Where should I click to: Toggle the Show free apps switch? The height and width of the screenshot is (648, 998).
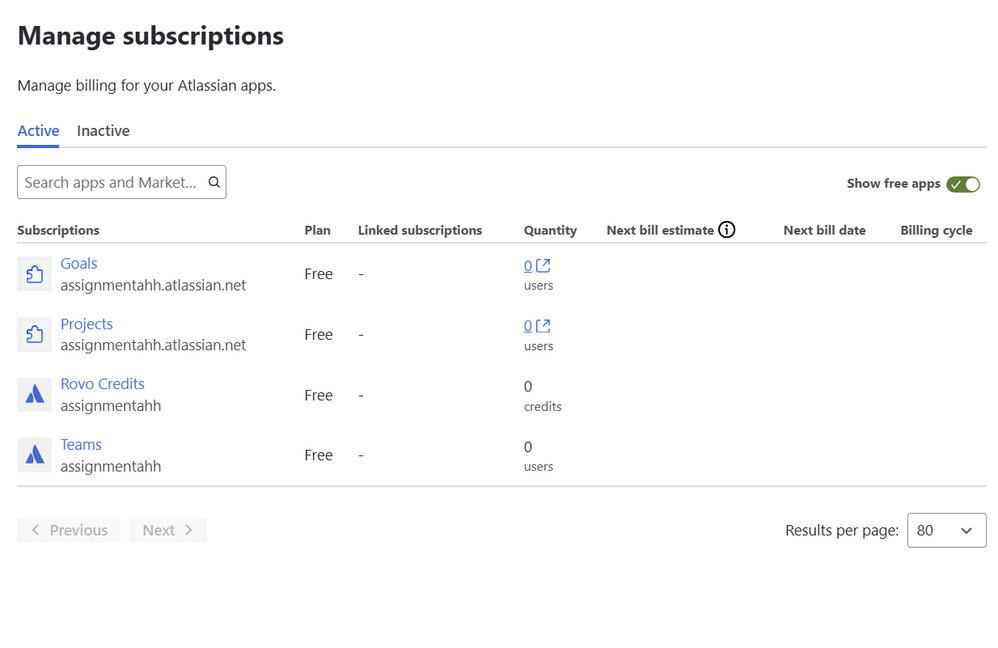(x=963, y=184)
